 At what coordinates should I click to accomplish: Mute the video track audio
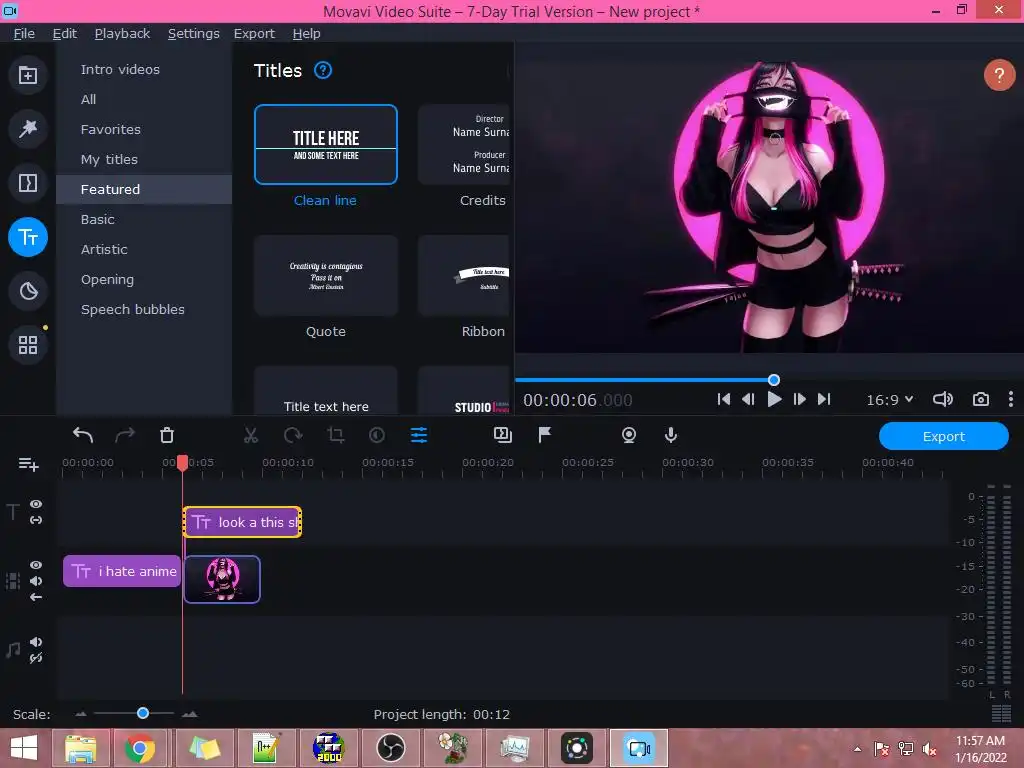(36, 581)
